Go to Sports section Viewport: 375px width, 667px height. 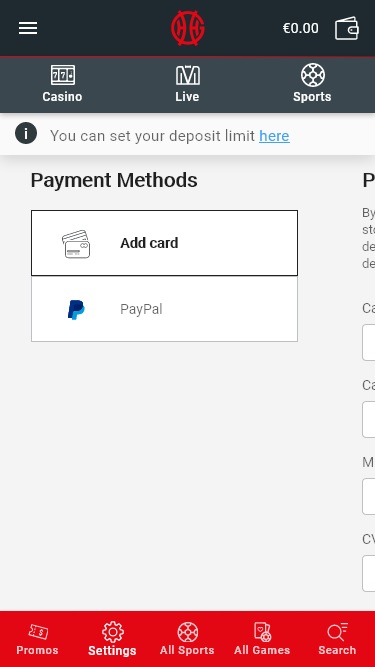pyautogui.click(x=312, y=84)
